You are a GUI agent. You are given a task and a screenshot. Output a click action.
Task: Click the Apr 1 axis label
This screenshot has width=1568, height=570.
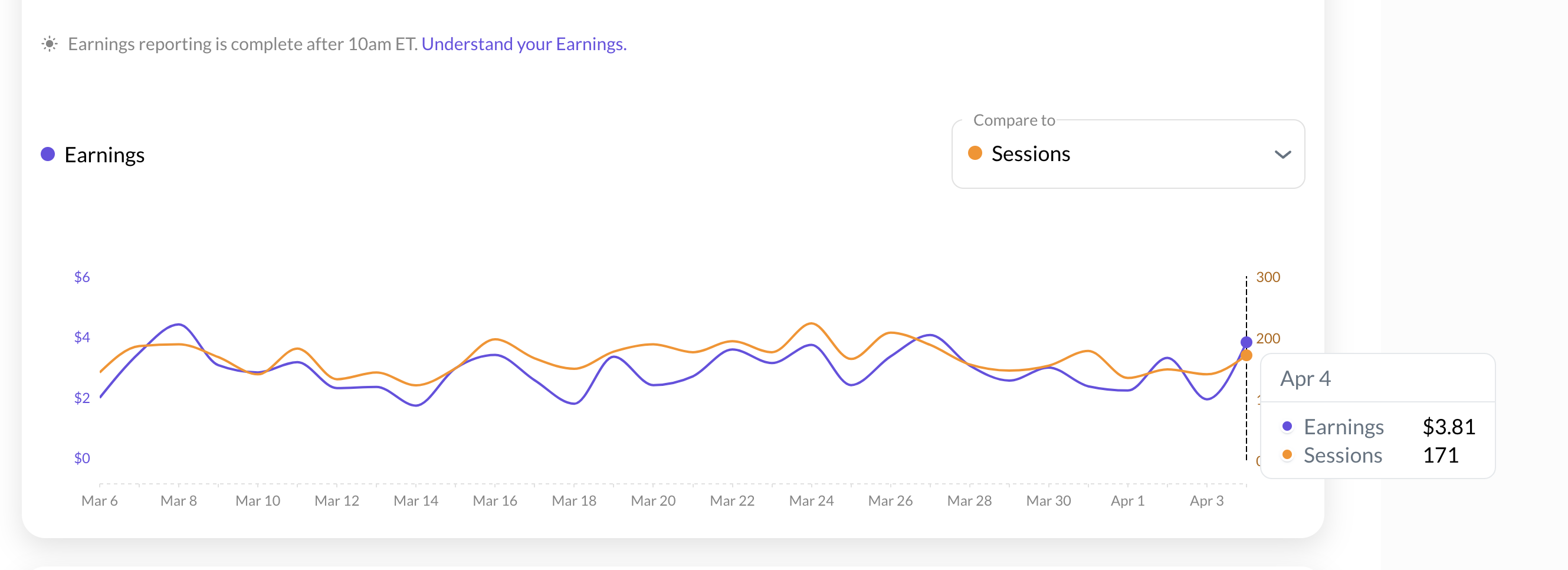(x=1127, y=500)
